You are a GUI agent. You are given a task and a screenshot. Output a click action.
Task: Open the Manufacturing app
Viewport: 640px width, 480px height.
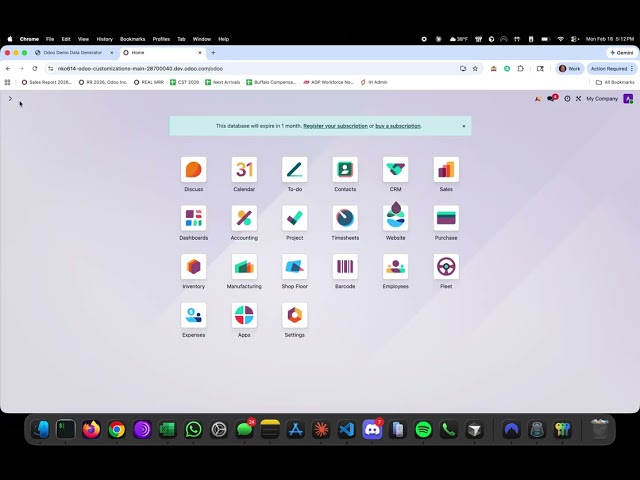point(244,267)
